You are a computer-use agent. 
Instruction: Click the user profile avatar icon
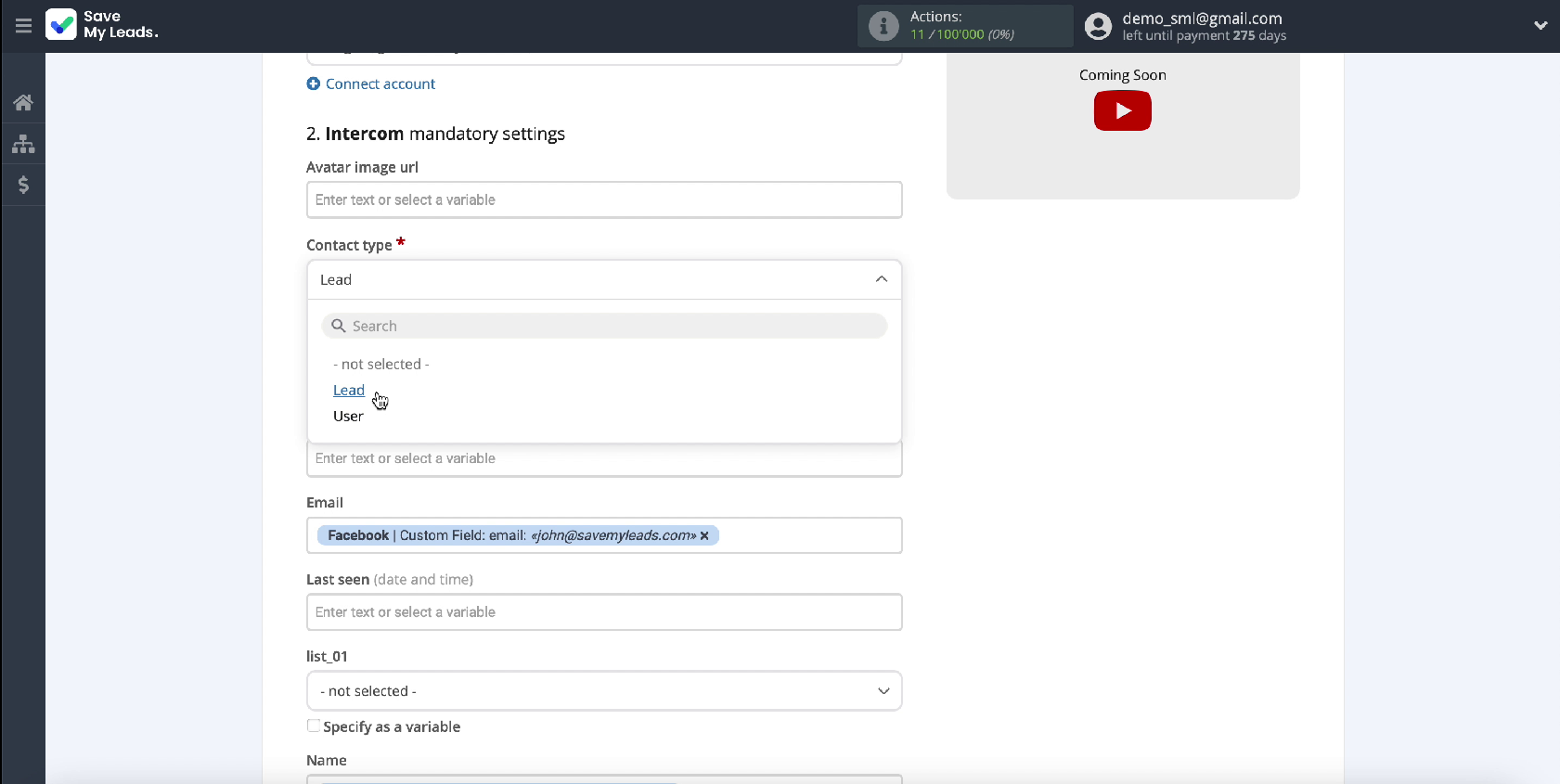coord(1098,26)
